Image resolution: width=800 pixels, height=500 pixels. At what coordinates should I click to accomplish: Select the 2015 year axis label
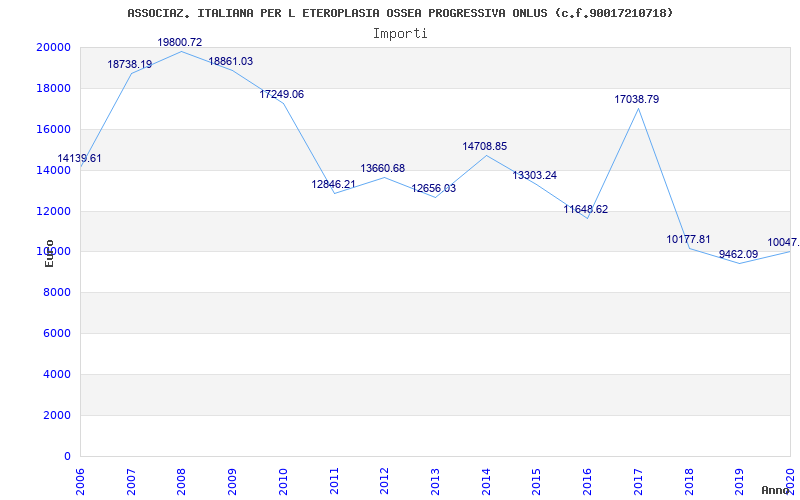coord(537,481)
